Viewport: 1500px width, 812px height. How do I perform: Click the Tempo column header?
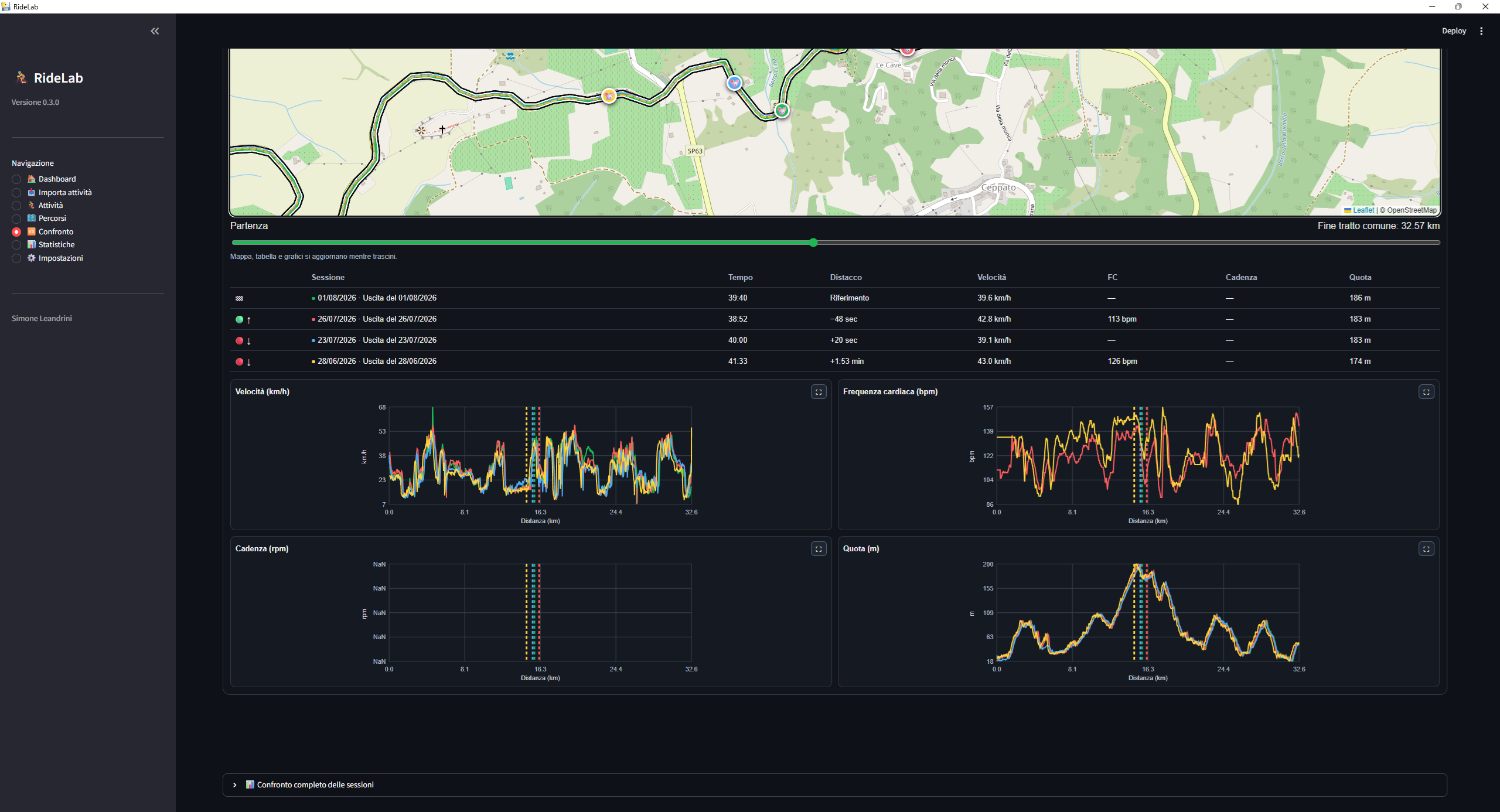click(740, 278)
